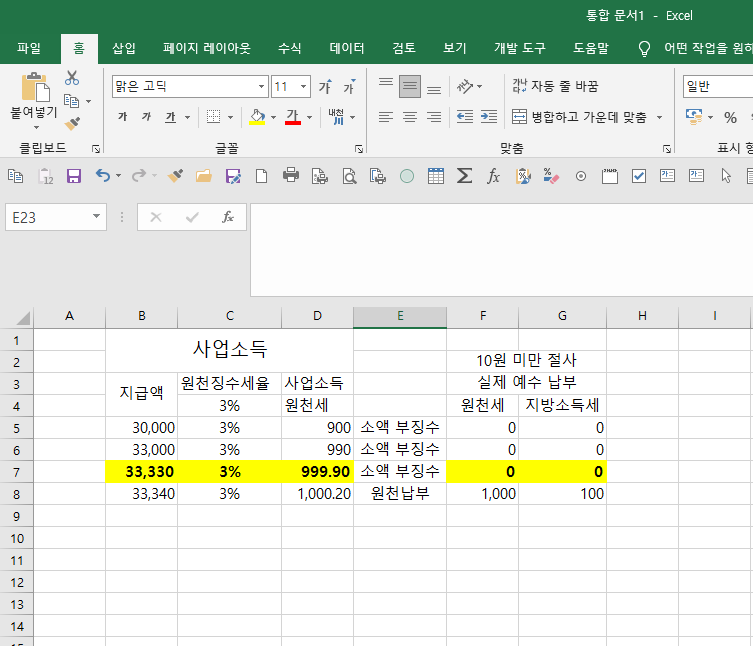Switch to the 수식 ribbon tab
Screen dimensions: 753x646
[290, 48]
